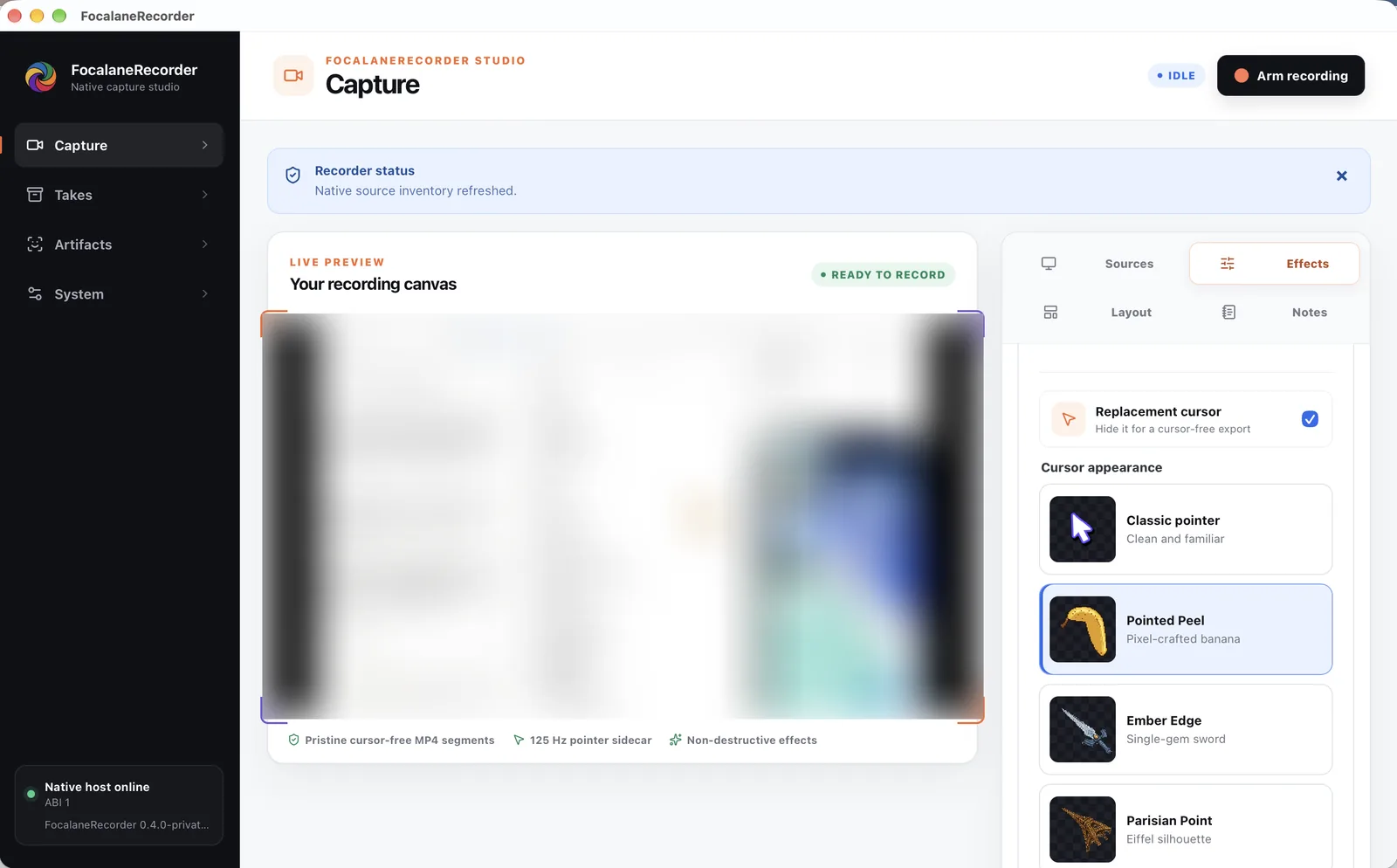Switch to the Sources tab
The width and height of the screenshot is (1397, 868).
click(1097, 264)
